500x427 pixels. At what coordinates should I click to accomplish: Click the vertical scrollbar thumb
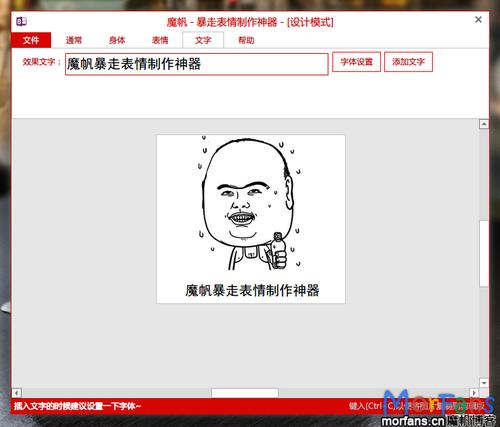click(484, 253)
